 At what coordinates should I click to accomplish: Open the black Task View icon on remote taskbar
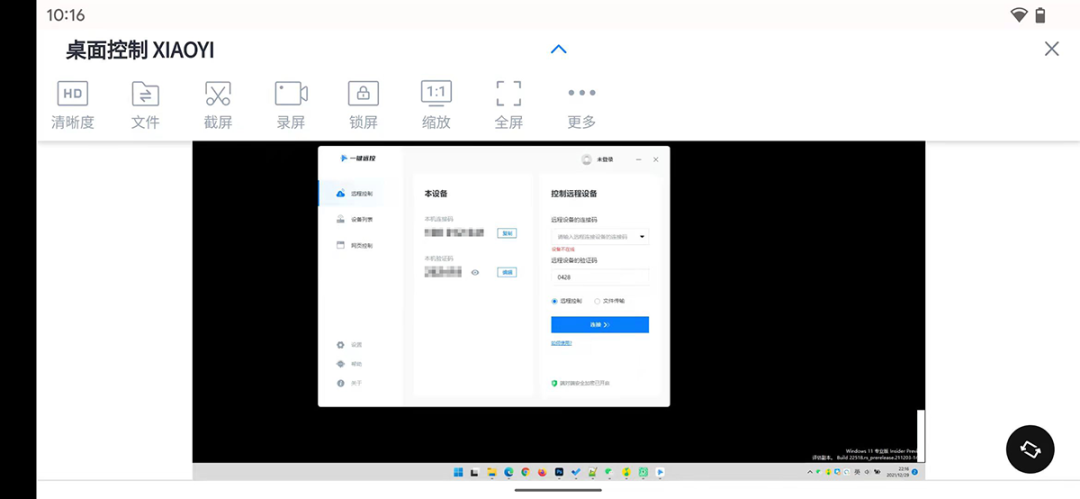coord(475,472)
